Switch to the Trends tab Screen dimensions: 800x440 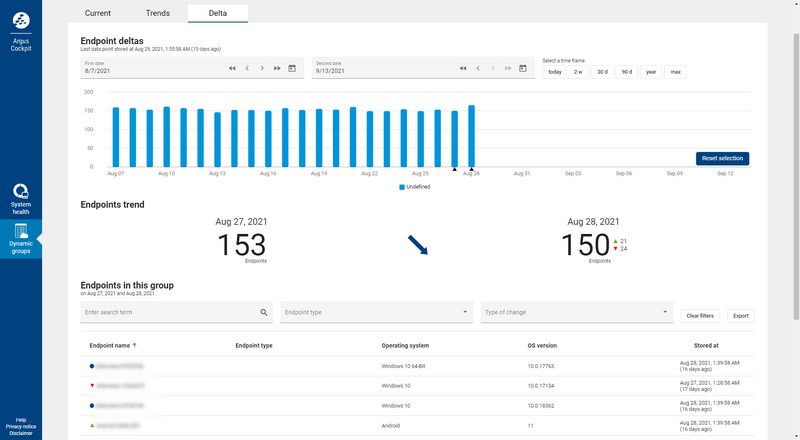point(157,13)
